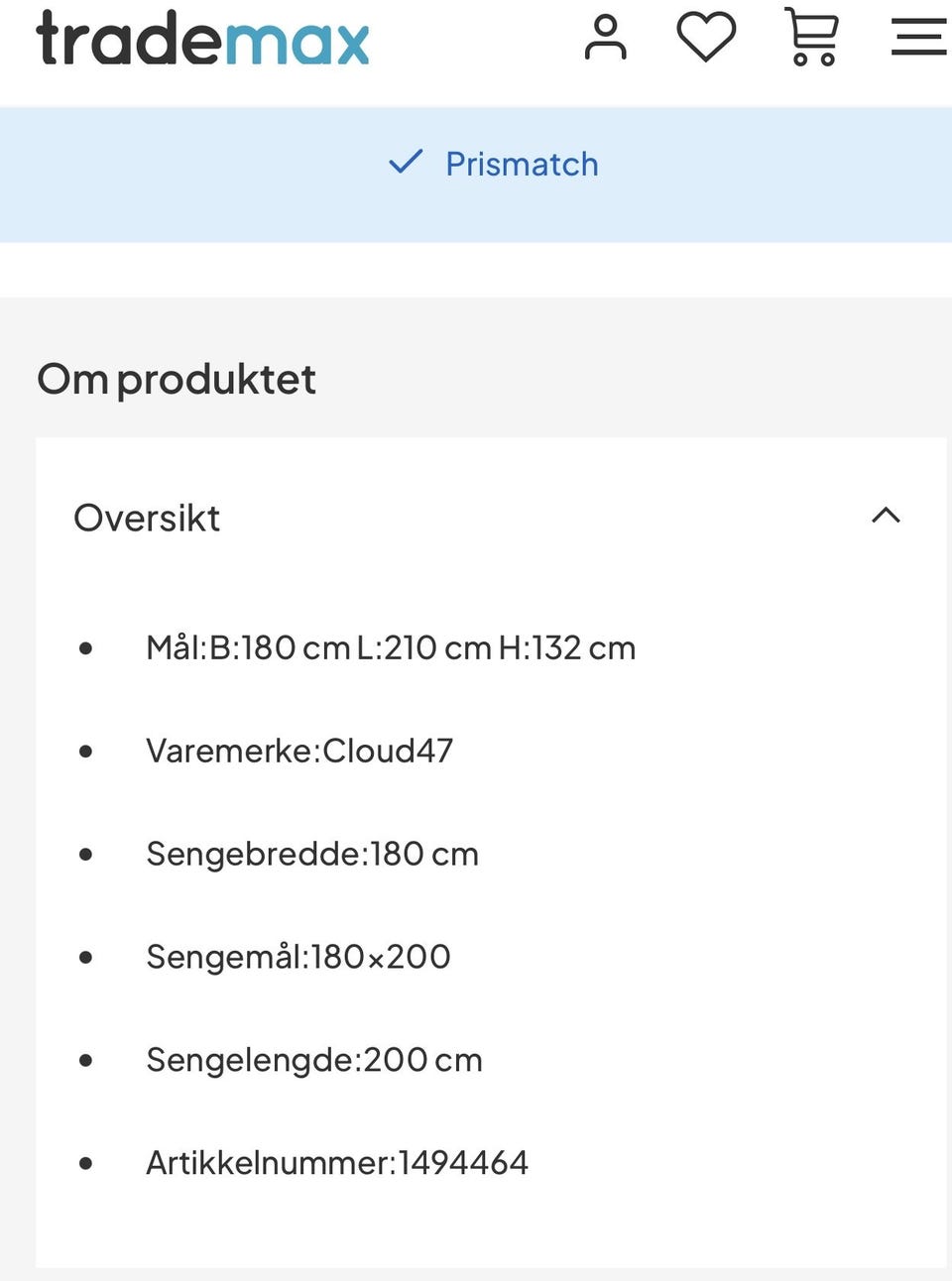Screen dimensions: 952x1281
Task: Click the Varemerke Cloud47 entry
Action: pyautogui.click(x=299, y=751)
